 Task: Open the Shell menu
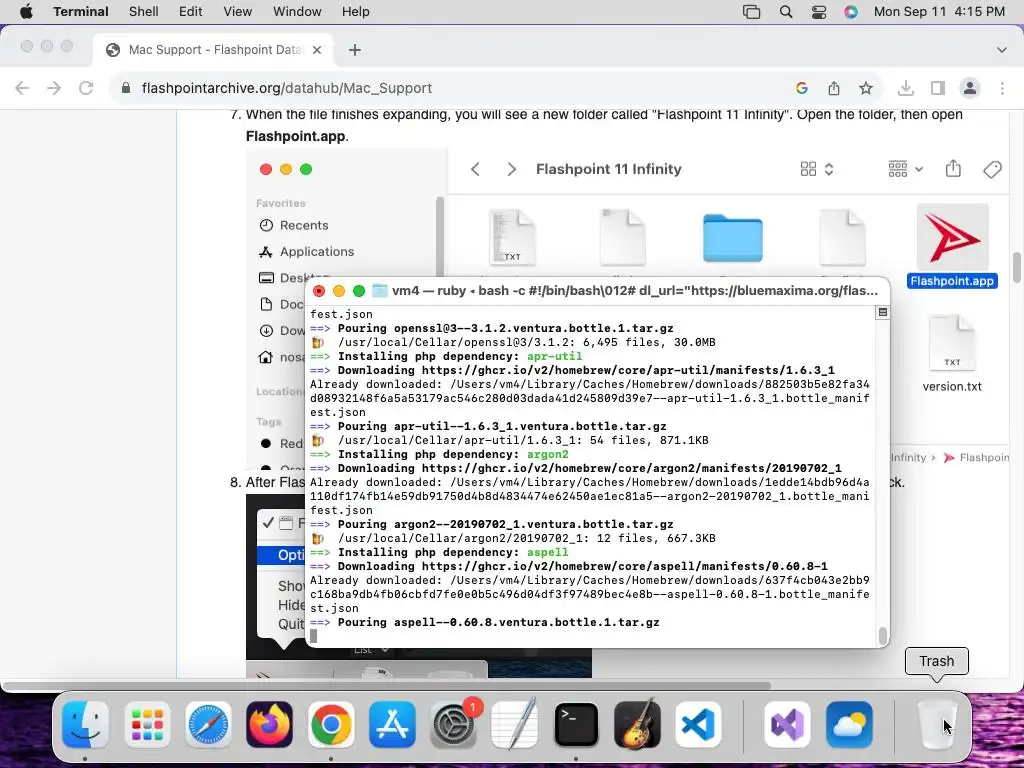pyautogui.click(x=144, y=12)
